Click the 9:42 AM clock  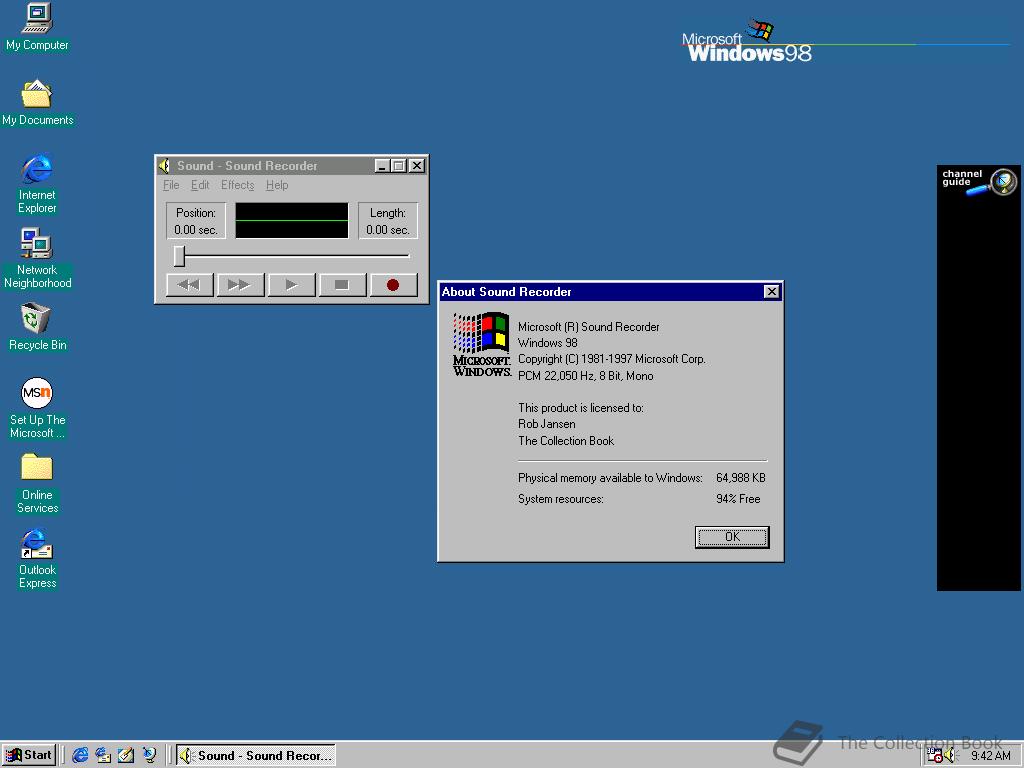(x=991, y=756)
